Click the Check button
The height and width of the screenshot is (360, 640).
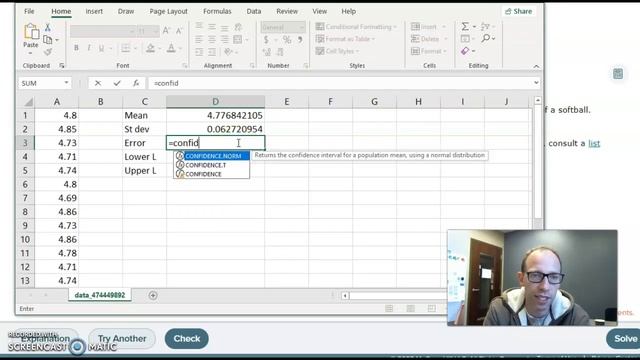pyautogui.click(x=187, y=338)
